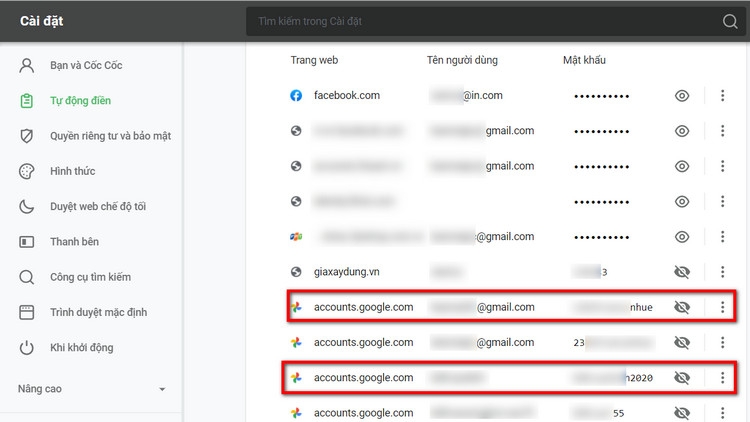The width and height of the screenshot is (750, 422).
Task: Open more actions for row with no username
Action: (722, 201)
